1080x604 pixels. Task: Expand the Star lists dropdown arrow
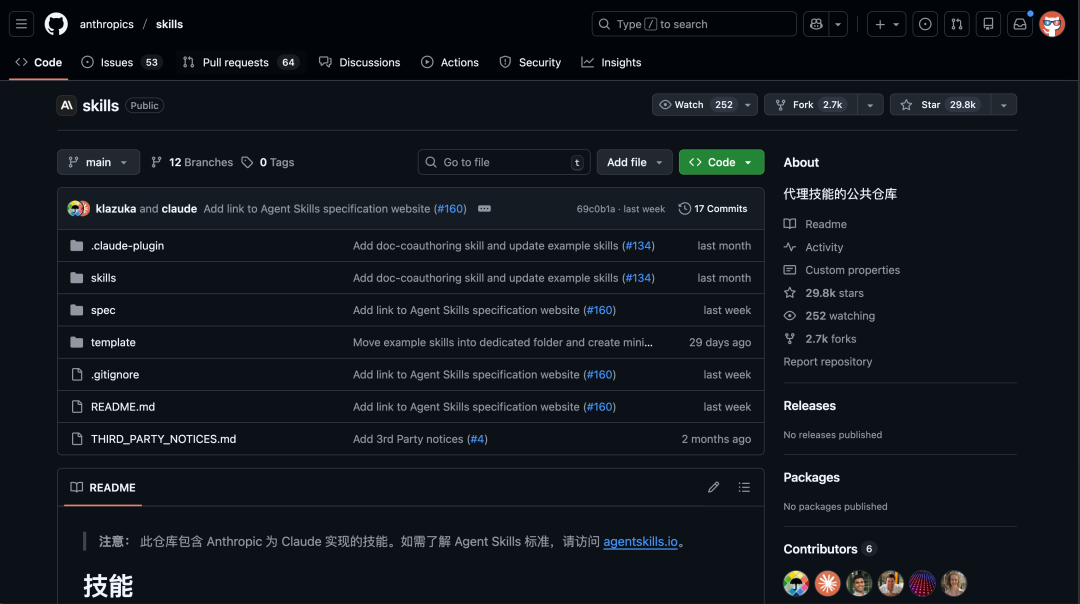click(x=1004, y=105)
